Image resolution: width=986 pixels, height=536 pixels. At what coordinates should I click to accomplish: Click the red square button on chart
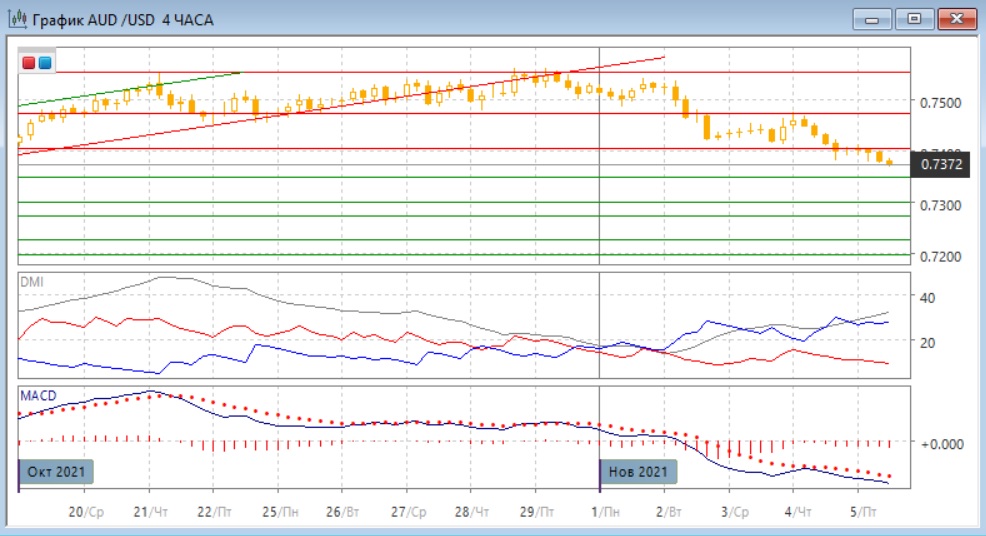29,63
